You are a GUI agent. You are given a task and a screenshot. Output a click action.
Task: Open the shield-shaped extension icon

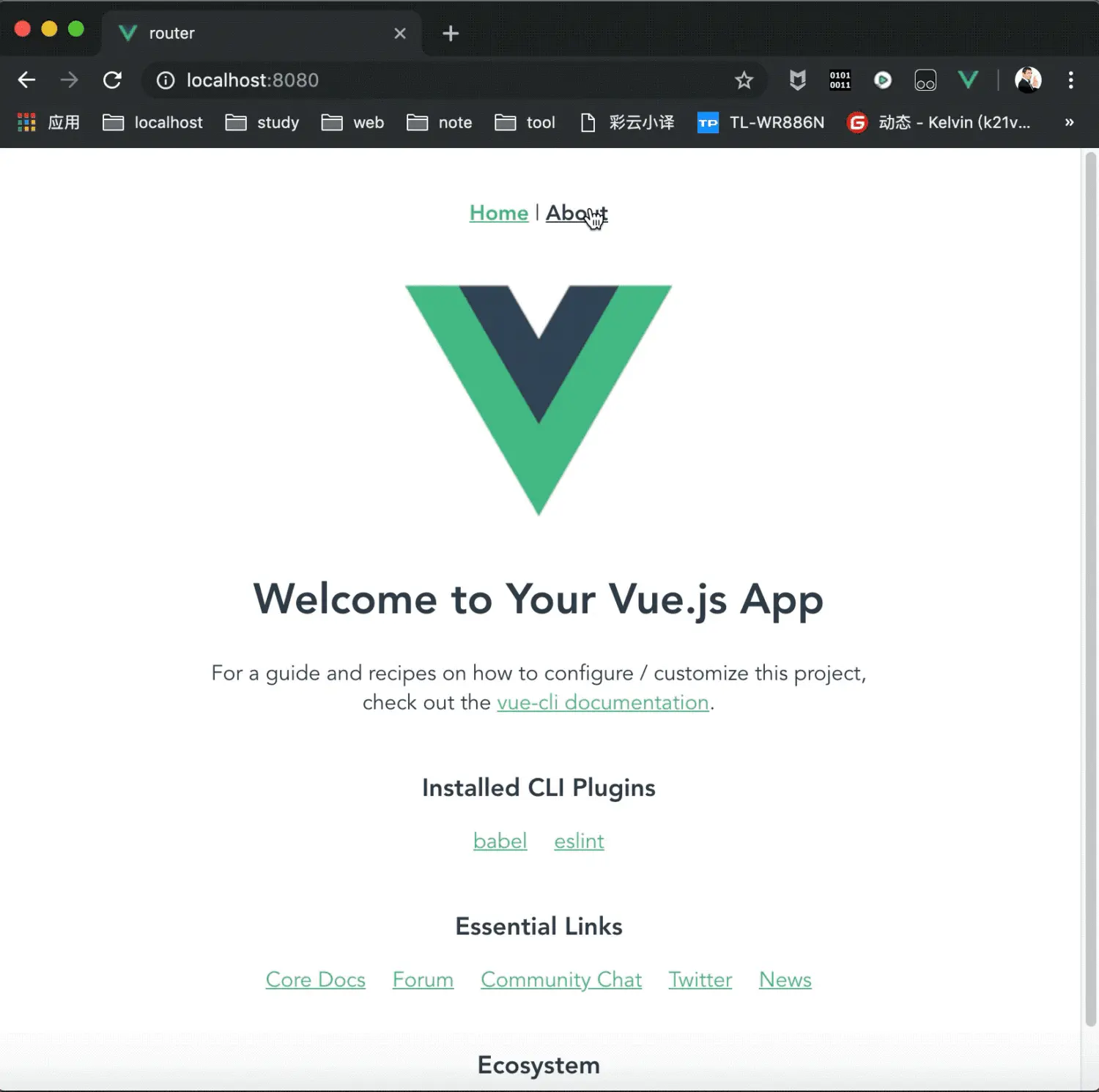click(x=797, y=80)
